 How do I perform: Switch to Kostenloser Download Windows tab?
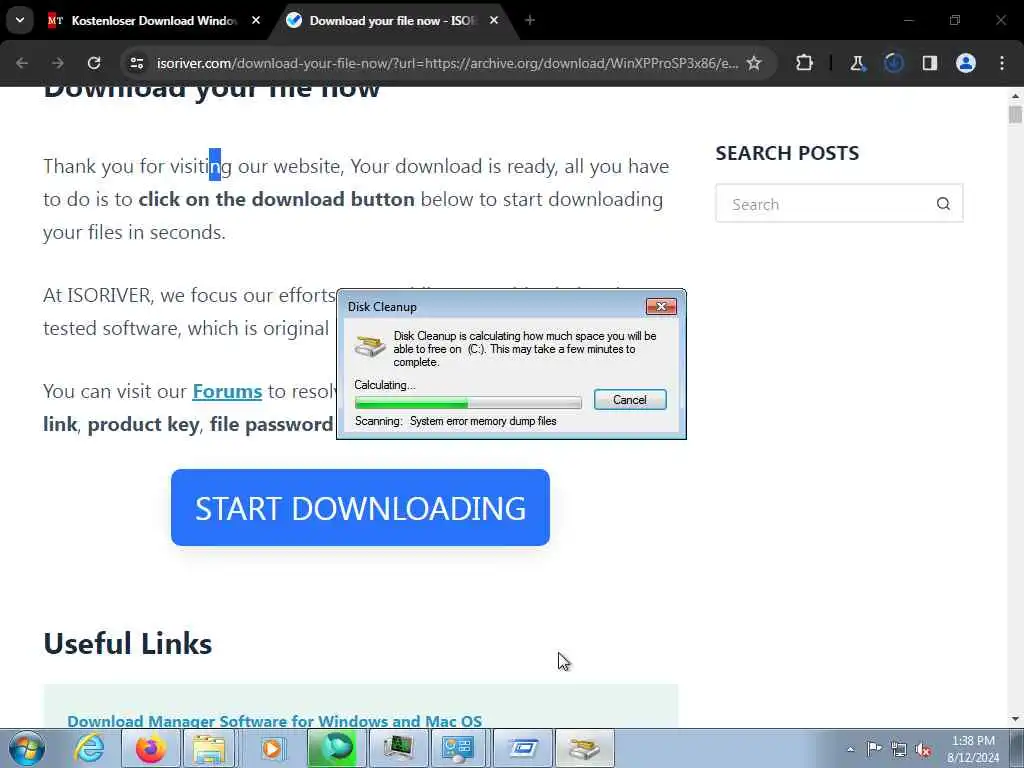click(153, 21)
